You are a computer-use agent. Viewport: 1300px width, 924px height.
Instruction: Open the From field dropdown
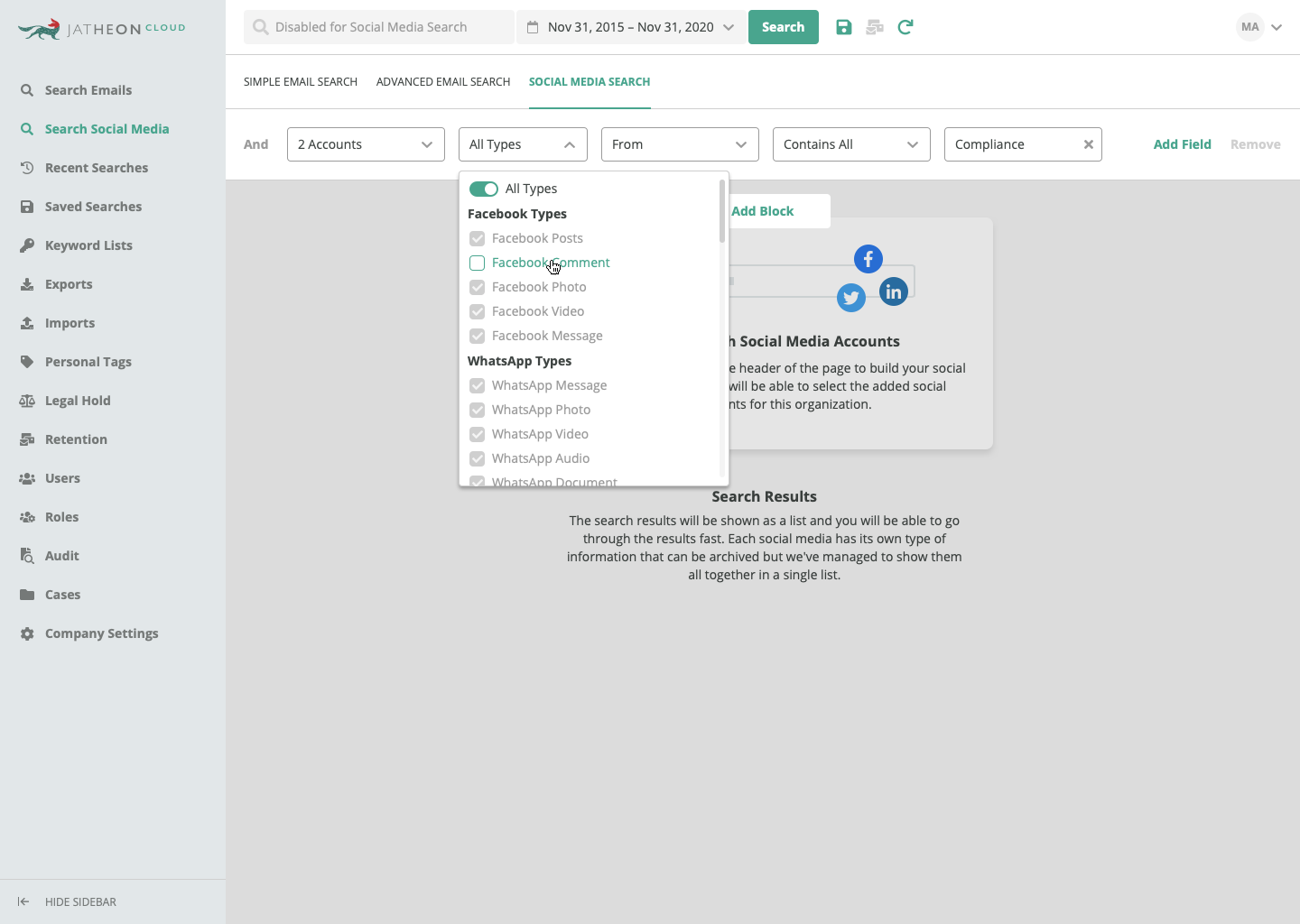point(680,144)
